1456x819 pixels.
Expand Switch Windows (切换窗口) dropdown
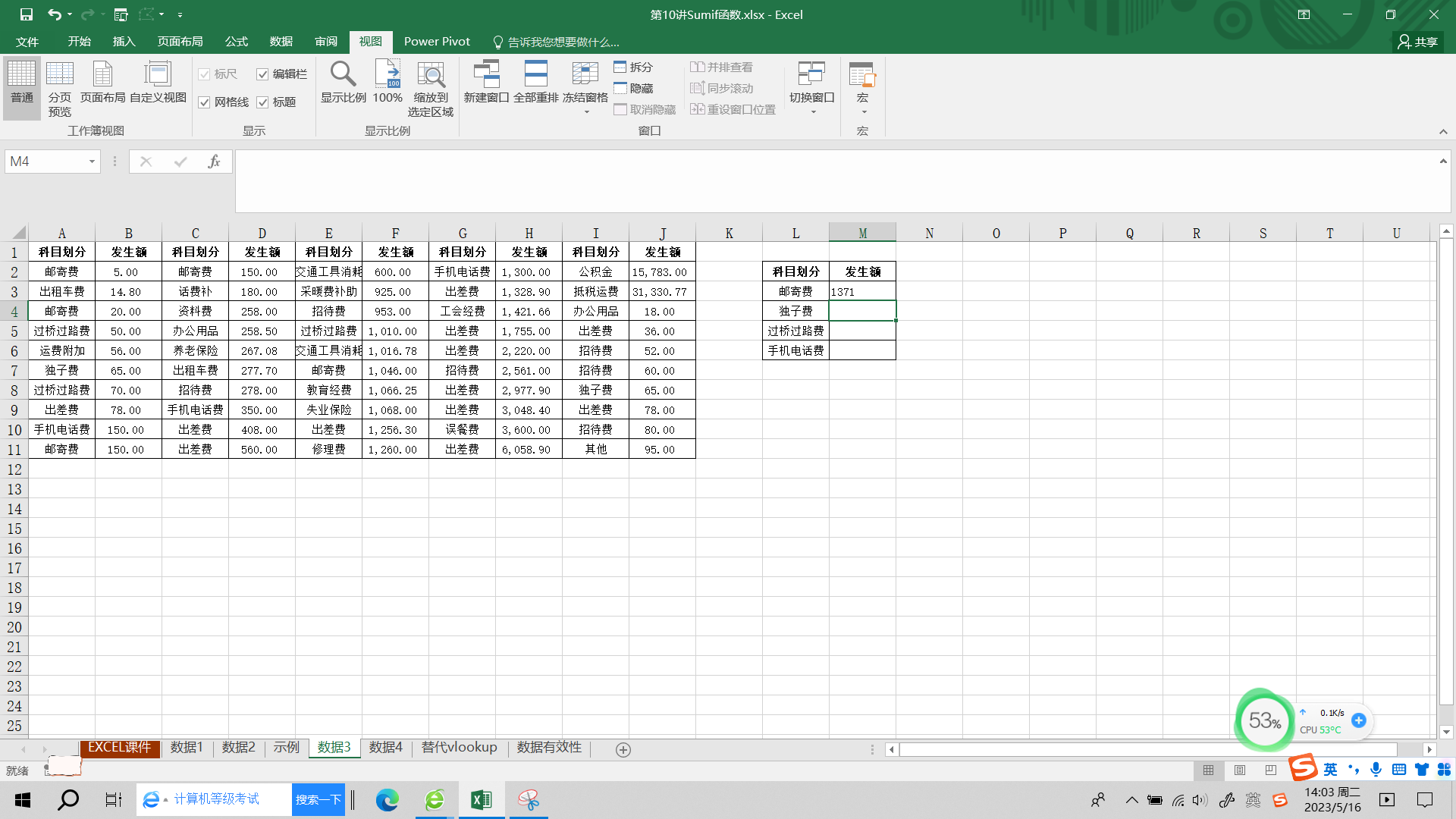click(812, 111)
